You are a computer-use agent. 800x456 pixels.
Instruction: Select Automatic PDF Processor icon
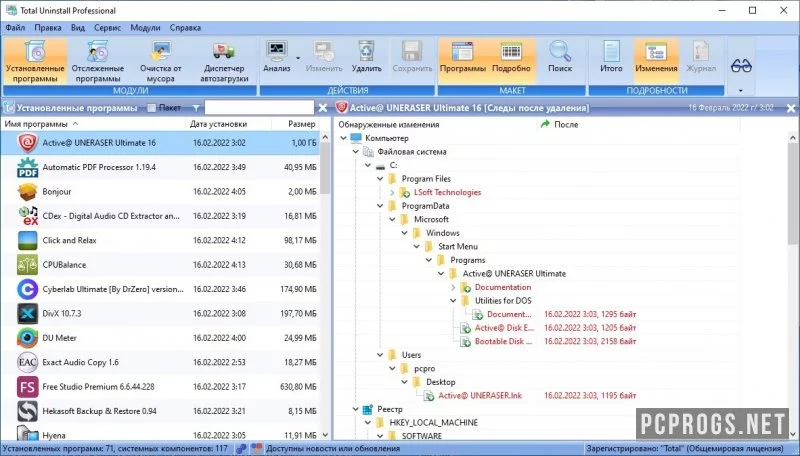coord(28,167)
